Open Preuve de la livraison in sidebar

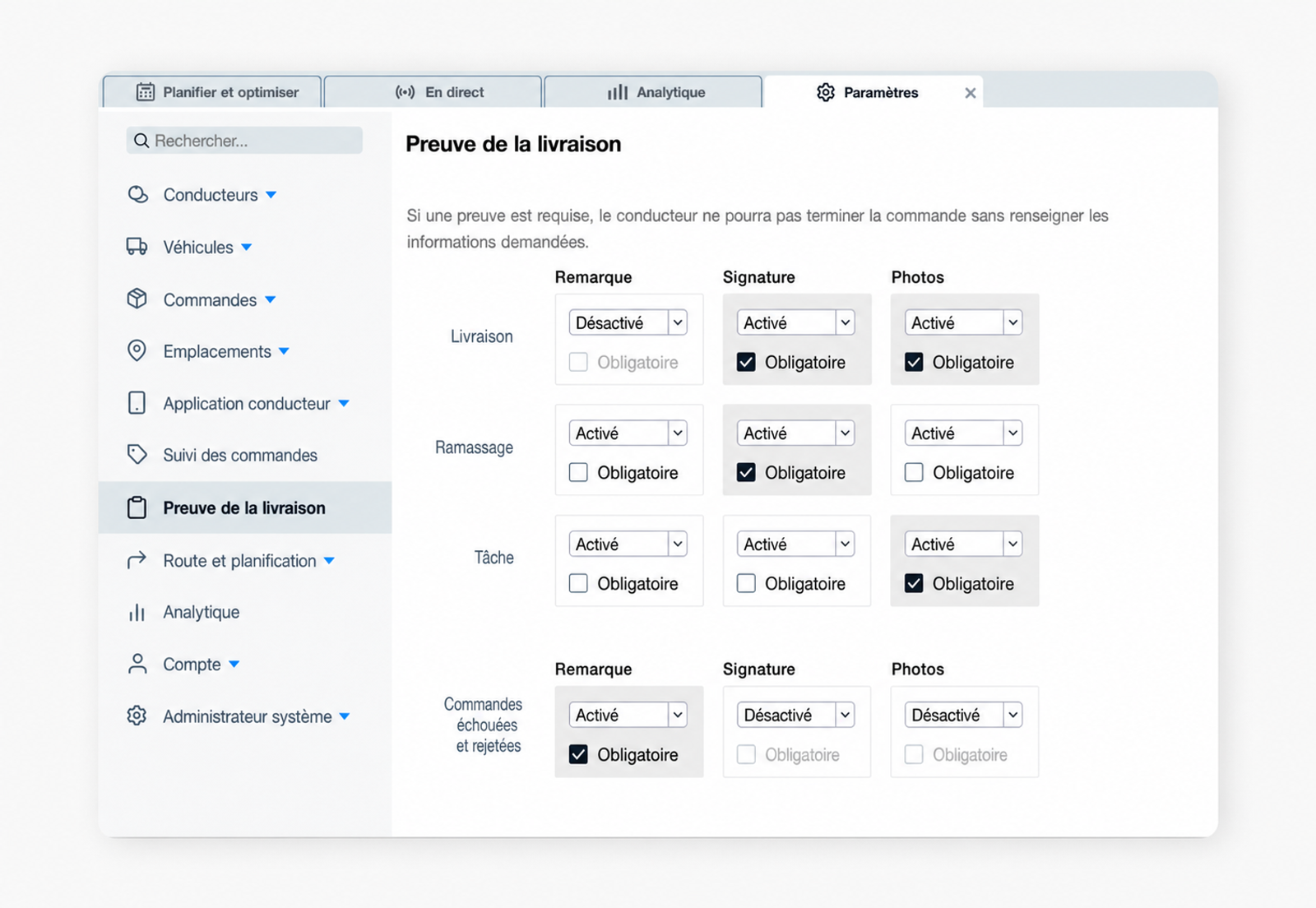pos(245,507)
